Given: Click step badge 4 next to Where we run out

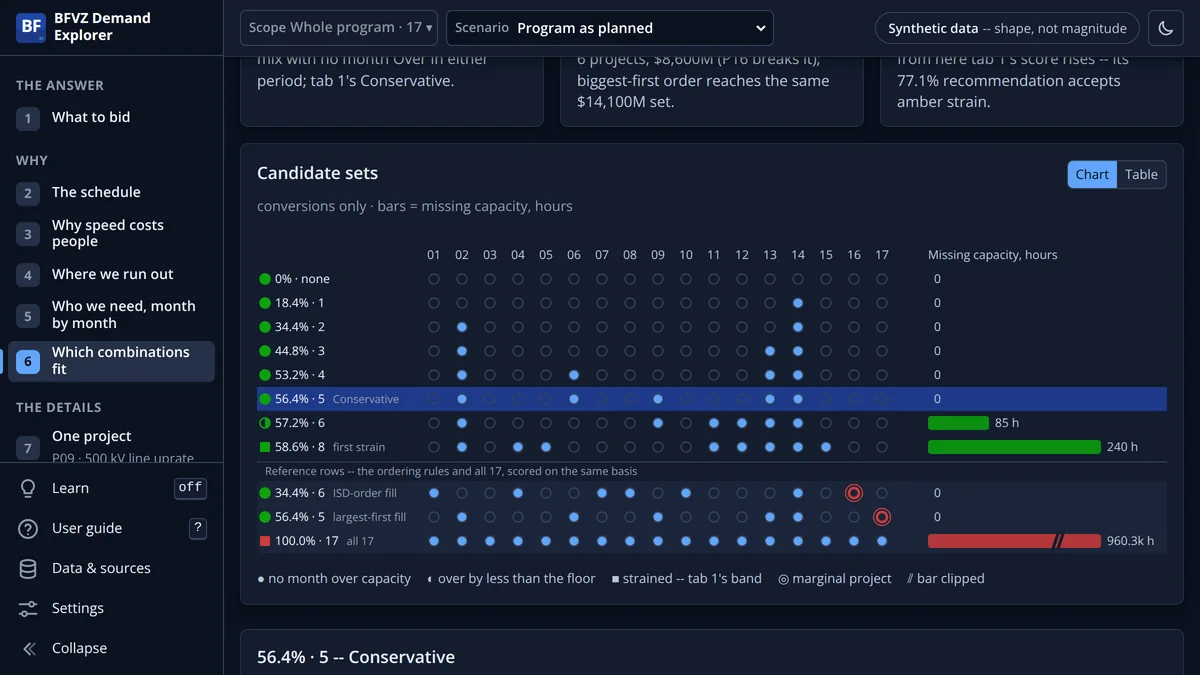Looking at the screenshot, I should 28,275.
